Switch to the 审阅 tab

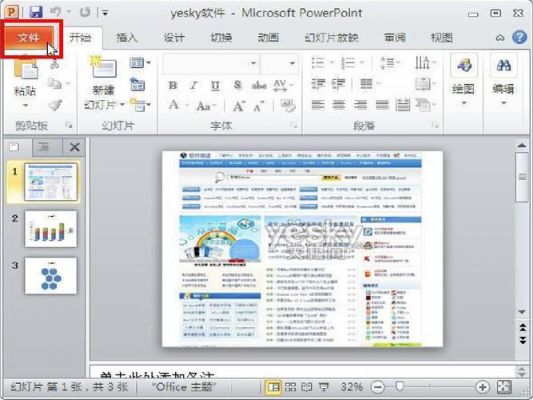pyautogui.click(x=395, y=37)
